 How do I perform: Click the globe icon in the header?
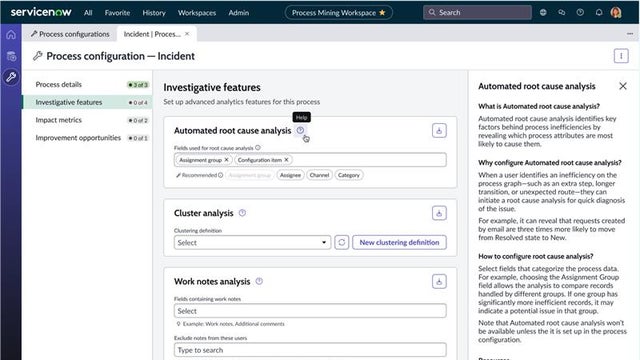click(543, 13)
